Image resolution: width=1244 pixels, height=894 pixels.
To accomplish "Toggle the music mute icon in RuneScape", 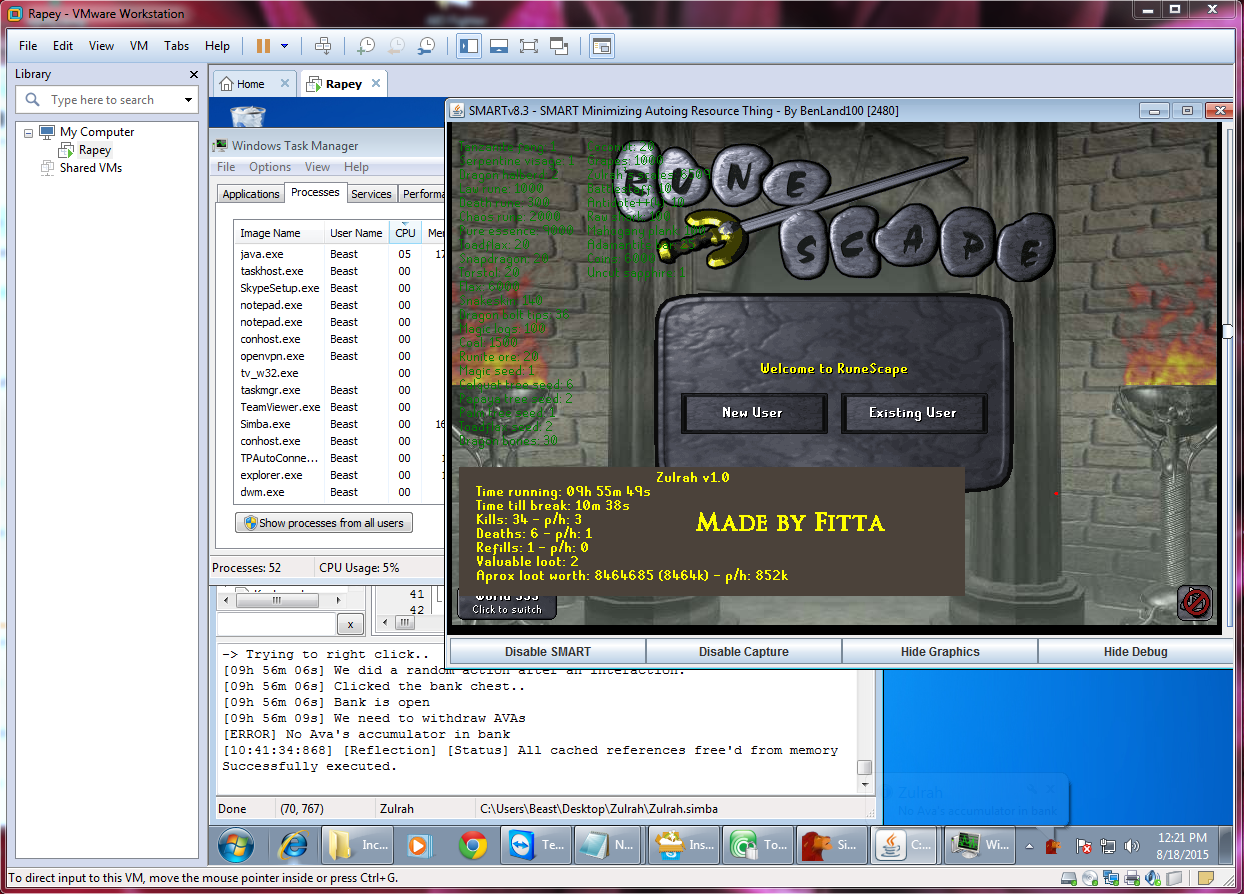I will tap(1195, 602).
